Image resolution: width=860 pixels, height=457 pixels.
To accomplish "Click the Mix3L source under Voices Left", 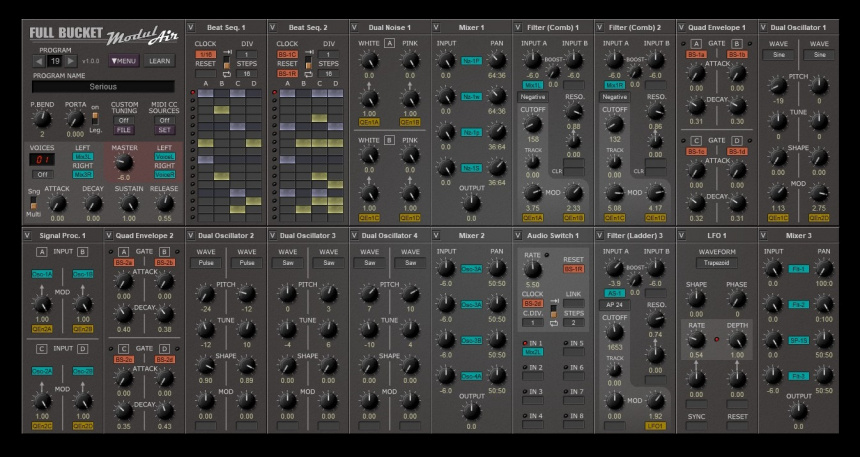I will tap(83, 156).
